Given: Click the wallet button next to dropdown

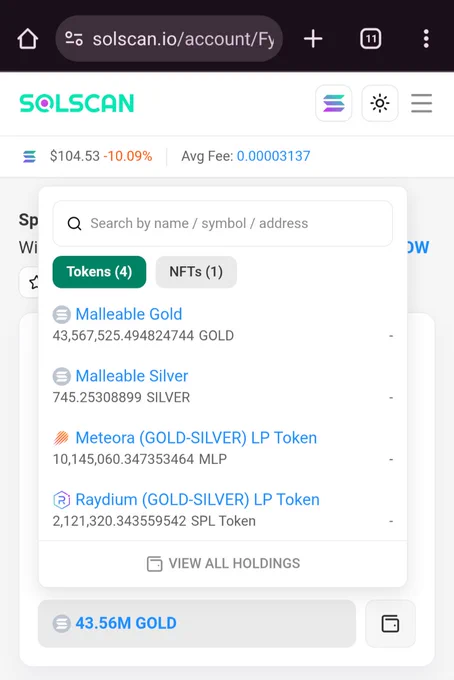Looking at the screenshot, I should pyautogui.click(x=390, y=624).
